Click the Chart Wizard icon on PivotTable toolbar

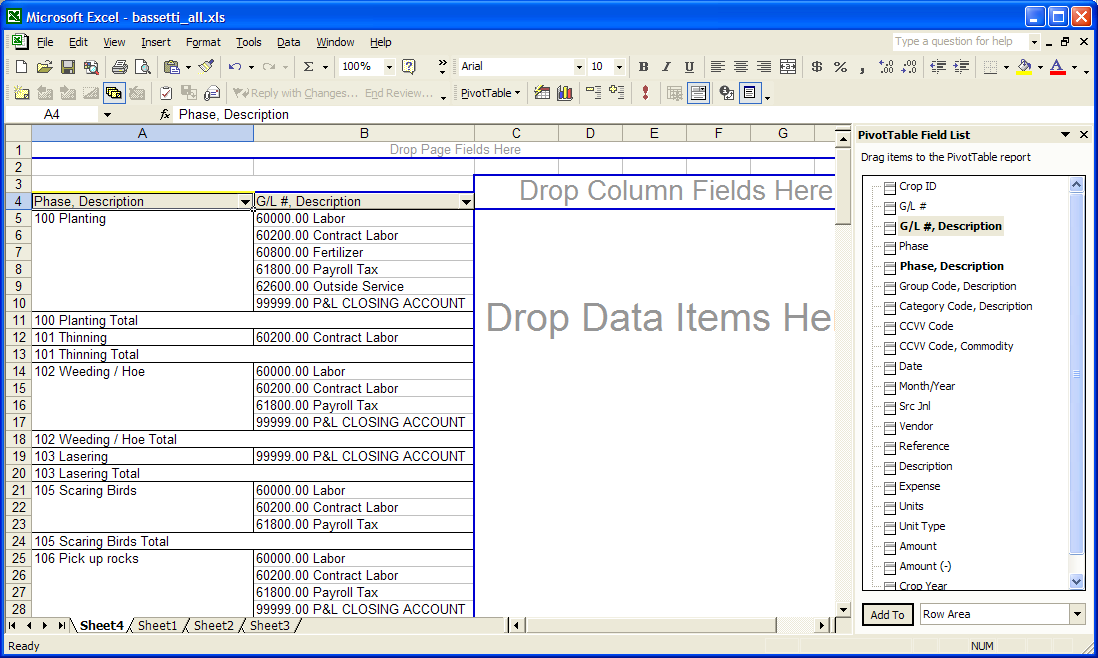coord(565,93)
